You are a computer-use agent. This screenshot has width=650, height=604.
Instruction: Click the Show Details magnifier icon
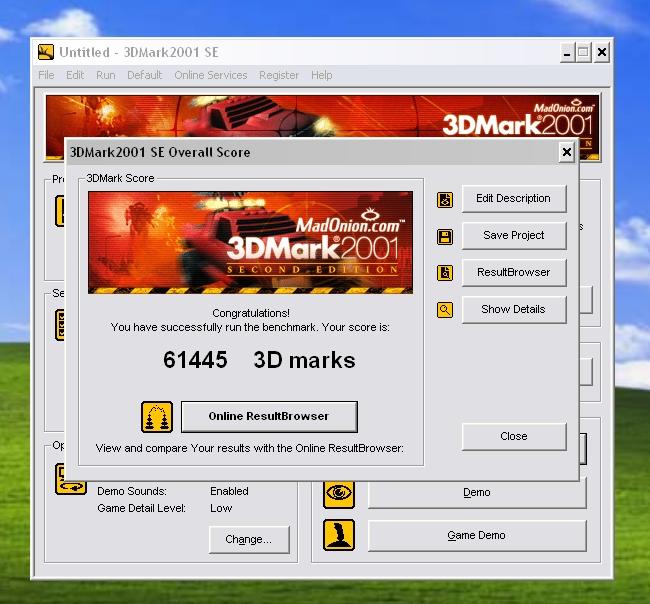pos(445,310)
